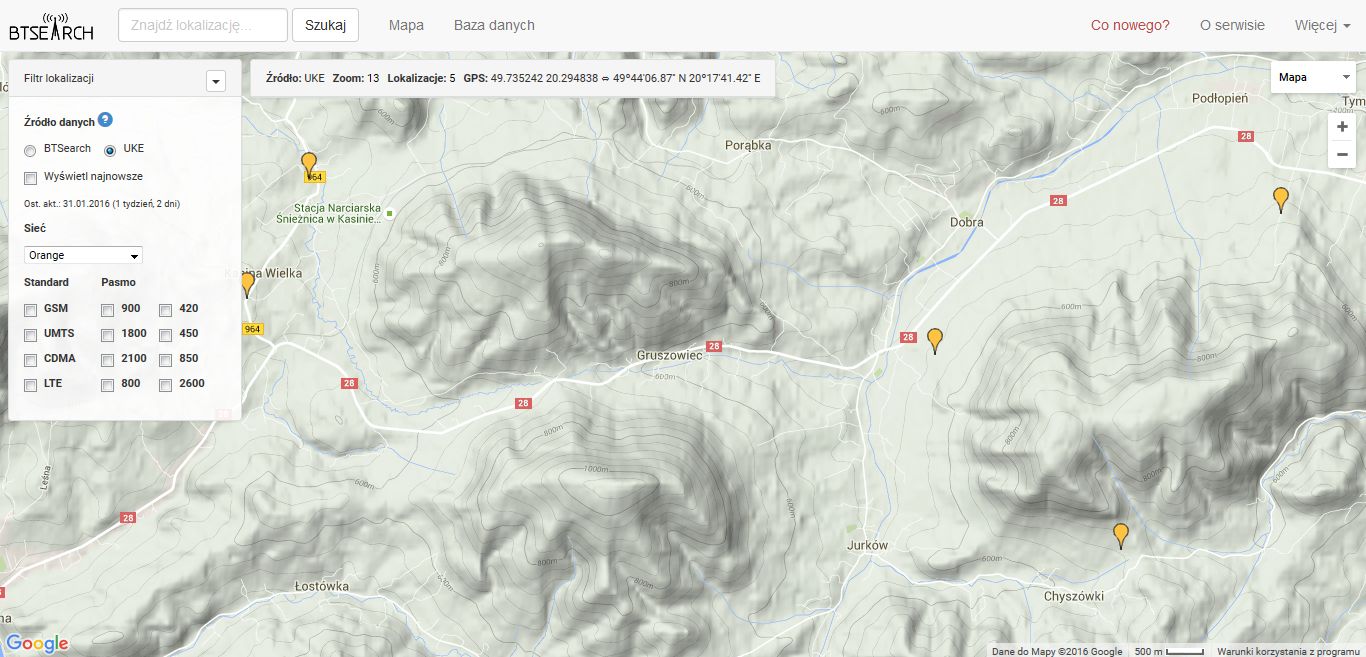The image size is (1366, 657).
Task: Open the Mapa map type dropdown
Action: pyautogui.click(x=1312, y=77)
